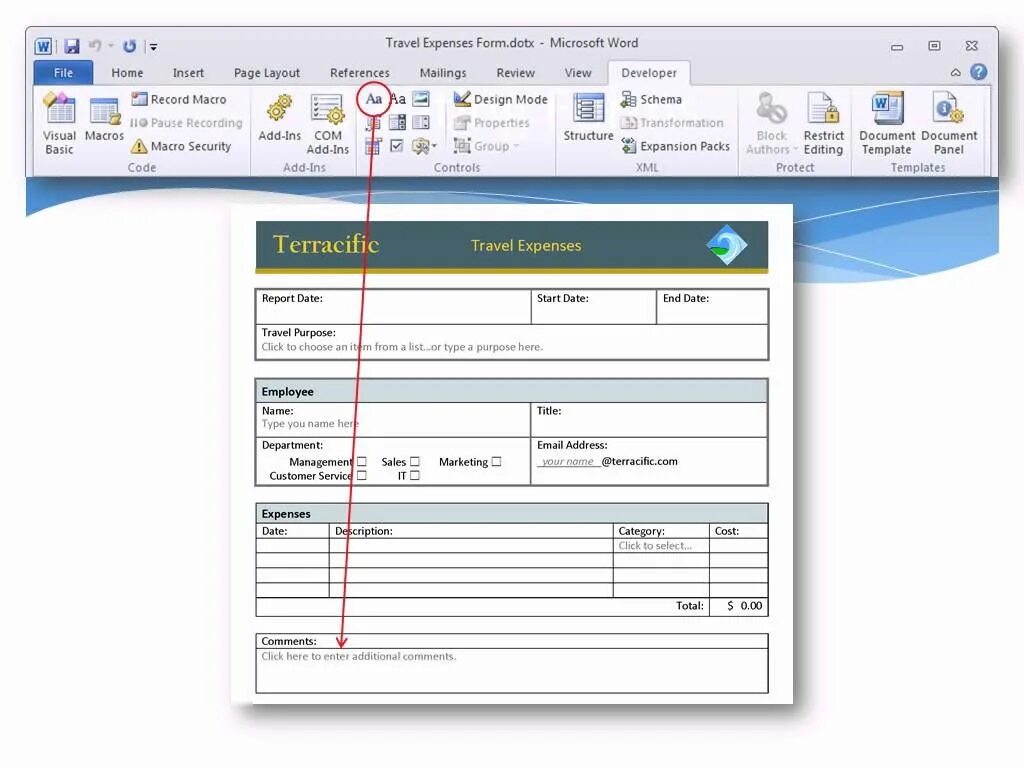Viewport: 1024px width, 768px height.
Task: Insert a Rich Text content control
Action: pyautogui.click(x=374, y=99)
